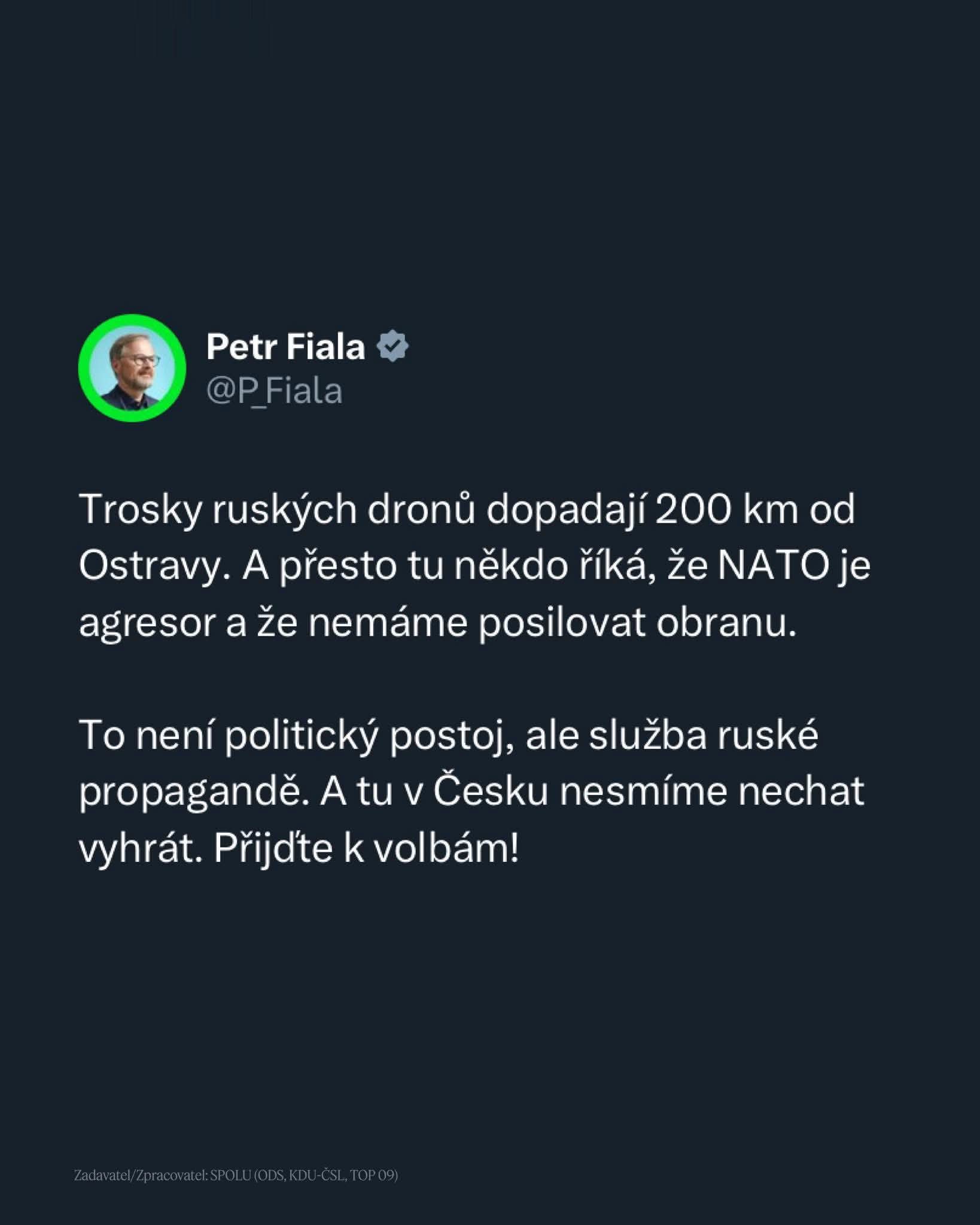Image resolution: width=980 pixels, height=1225 pixels.
Task: Click "ODS" in the footer disclaimer
Action: point(270,1176)
